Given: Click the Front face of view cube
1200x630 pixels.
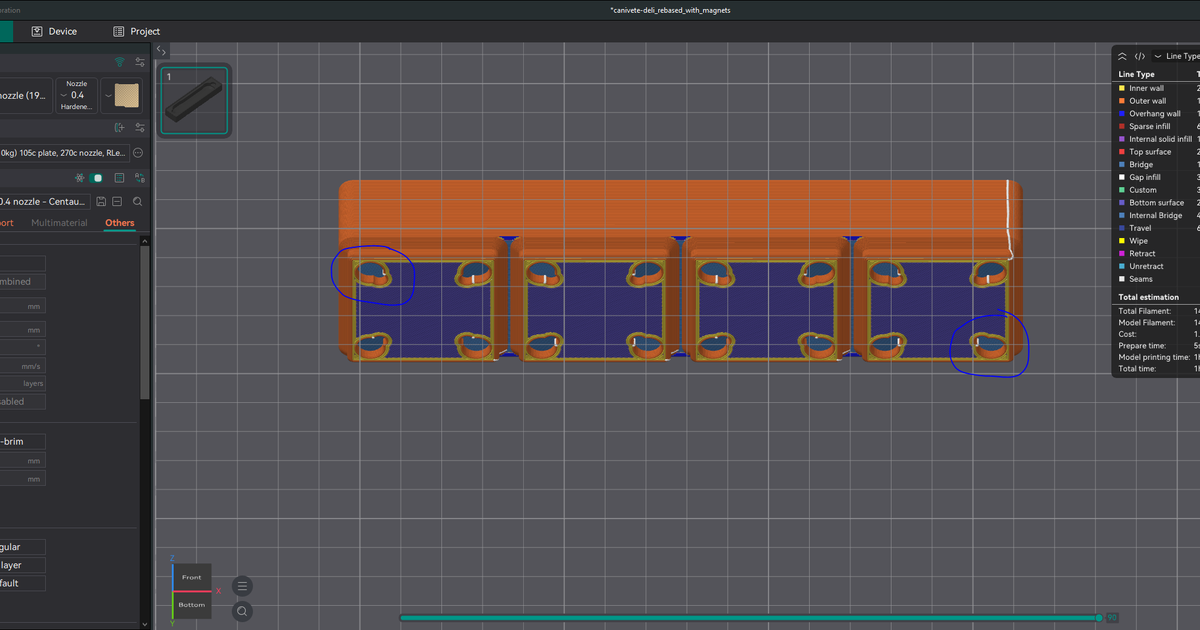Looking at the screenshot, I should tap(191, 577).
